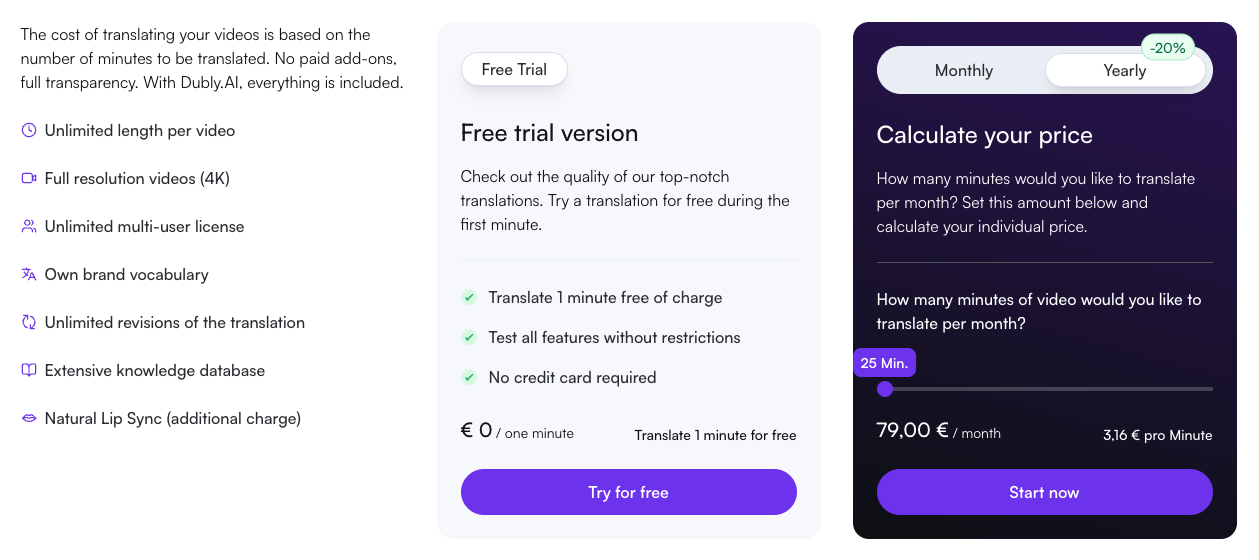Click the clock icon beside Unlimited length

coord(29,131)
